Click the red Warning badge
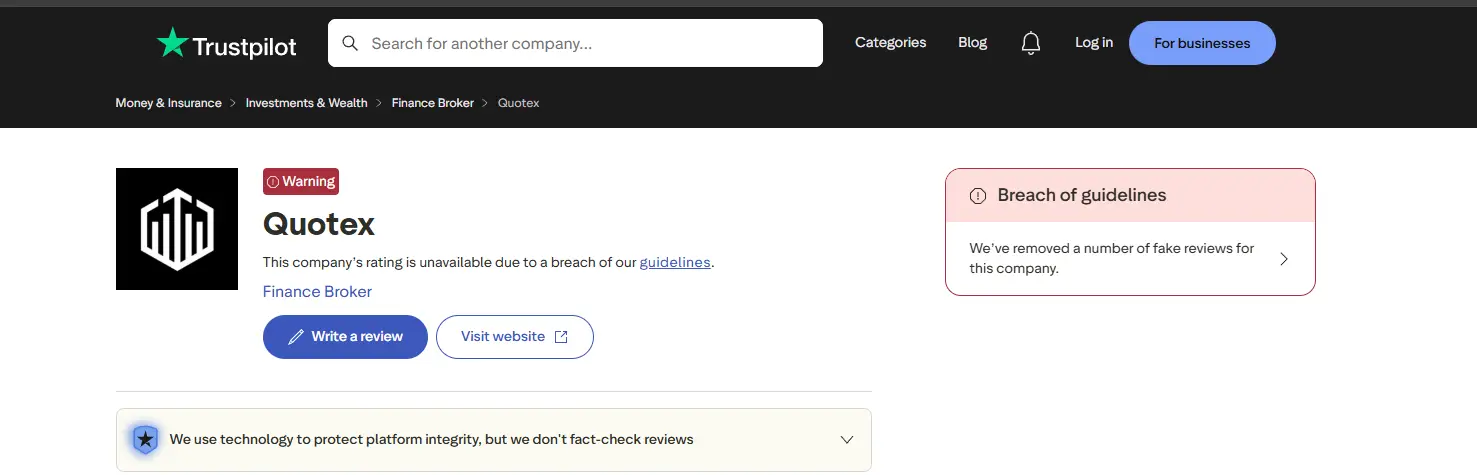1477x475 pixels. [x=301, y=181]
